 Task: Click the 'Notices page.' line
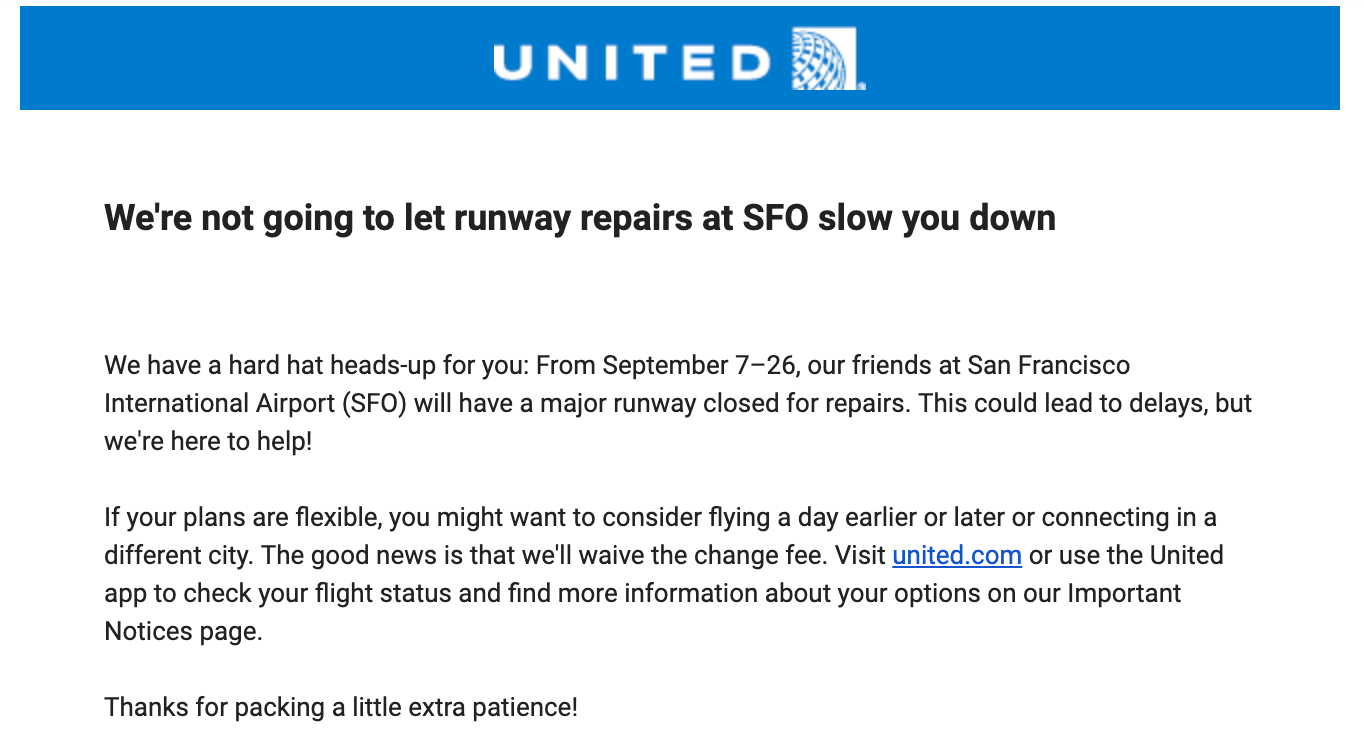click(183, 631)
